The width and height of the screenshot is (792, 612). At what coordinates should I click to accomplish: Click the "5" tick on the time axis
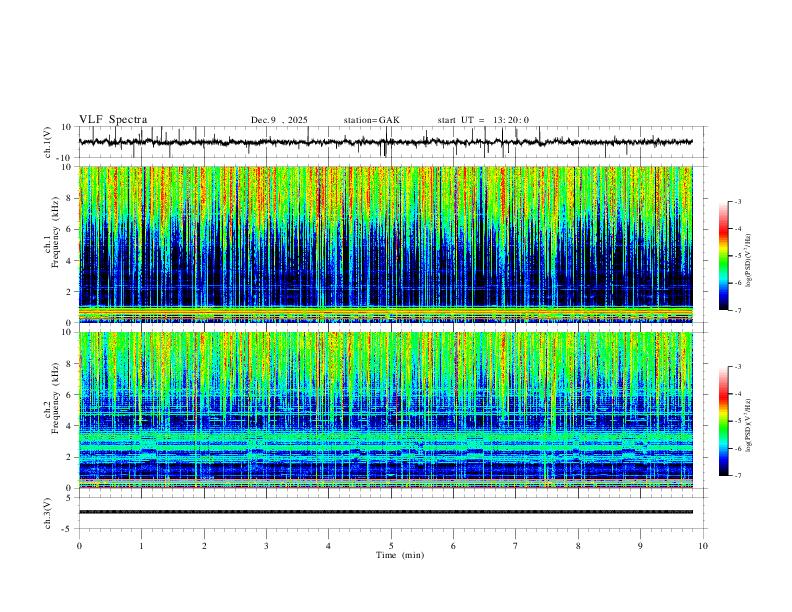coord(391,546)
